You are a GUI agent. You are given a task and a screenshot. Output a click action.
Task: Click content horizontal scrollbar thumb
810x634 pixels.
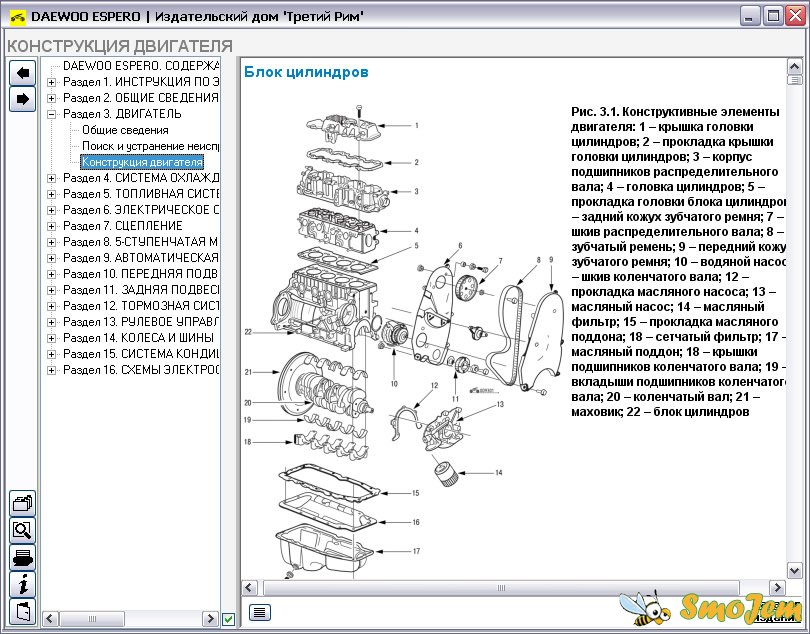pos(501,587)
